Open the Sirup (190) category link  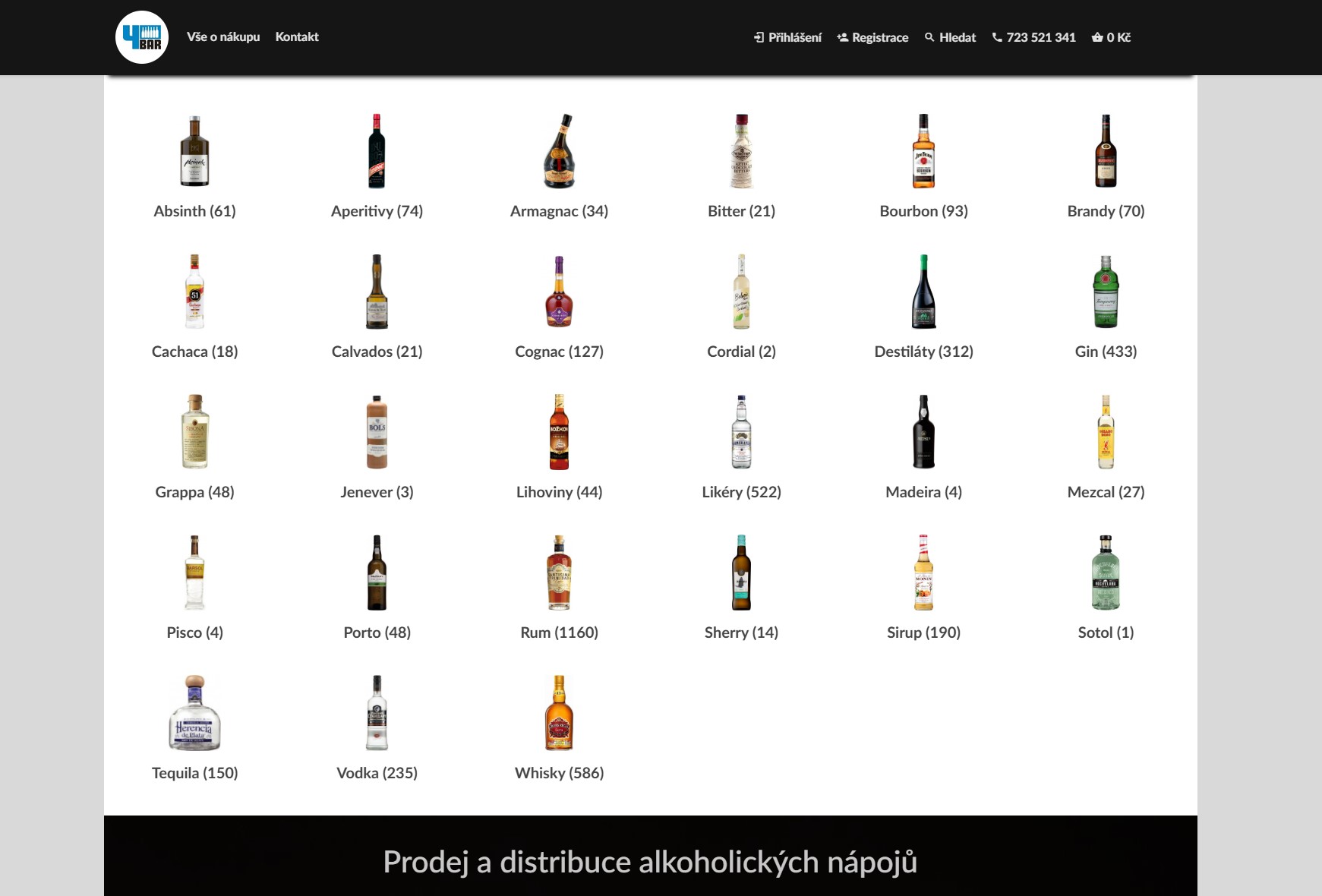click(x=923, y=633)
